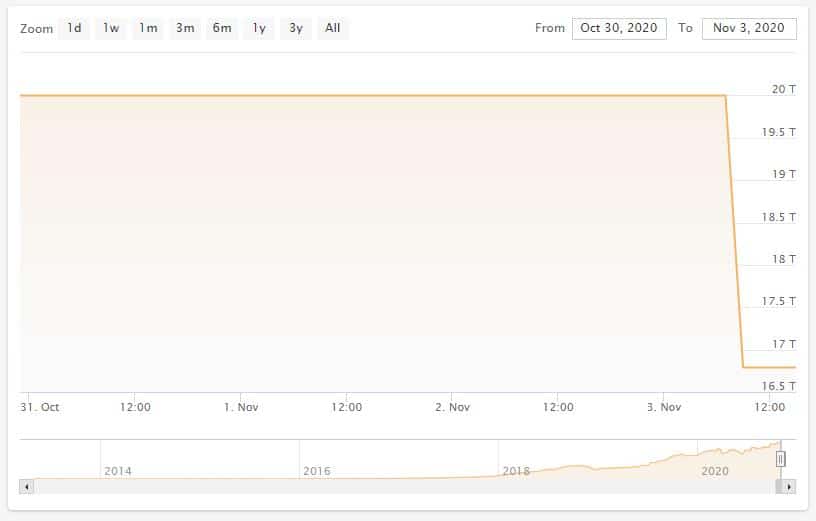Set chart zoom to 1y
The image size is (816, 521).
(x=259, y=28)
